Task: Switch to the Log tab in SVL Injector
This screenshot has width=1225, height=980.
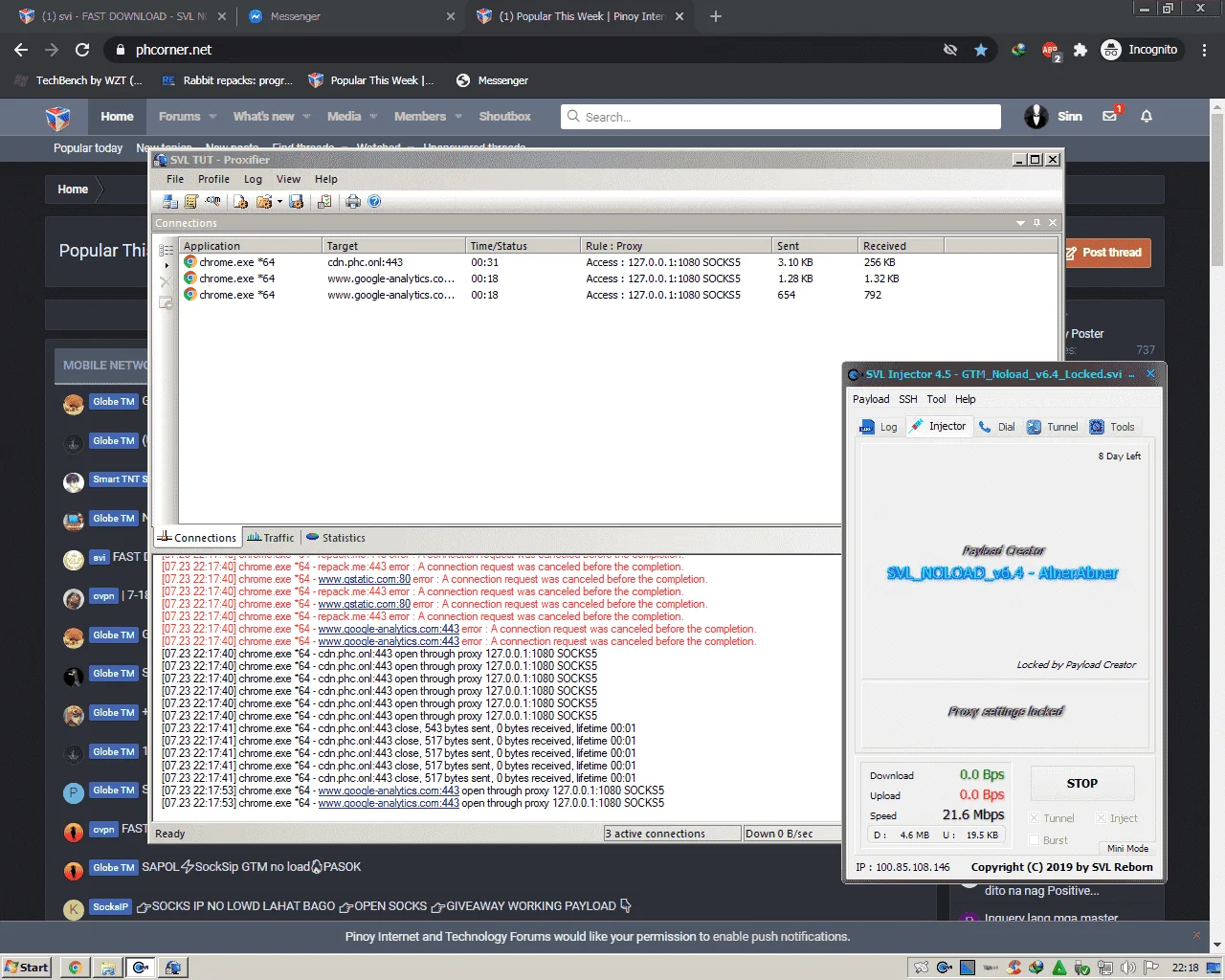Action: pyautogui.click(x=880, y=427)
